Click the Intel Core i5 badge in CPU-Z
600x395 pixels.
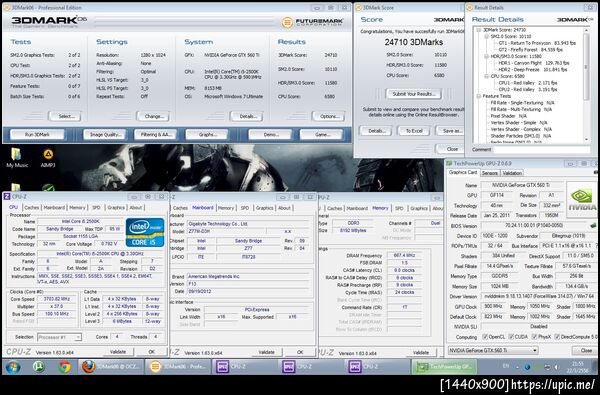click(x=145, y=232)
